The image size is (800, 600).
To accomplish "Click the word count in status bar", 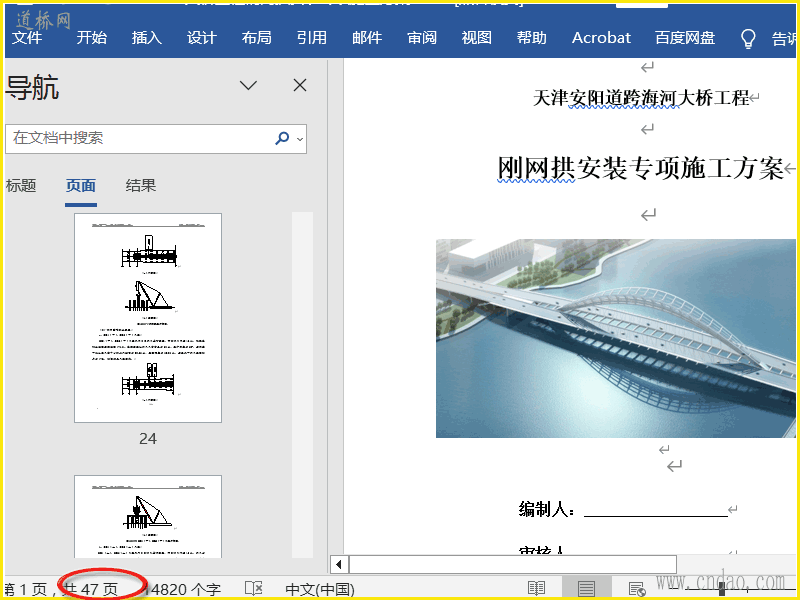I will [185, 589].
